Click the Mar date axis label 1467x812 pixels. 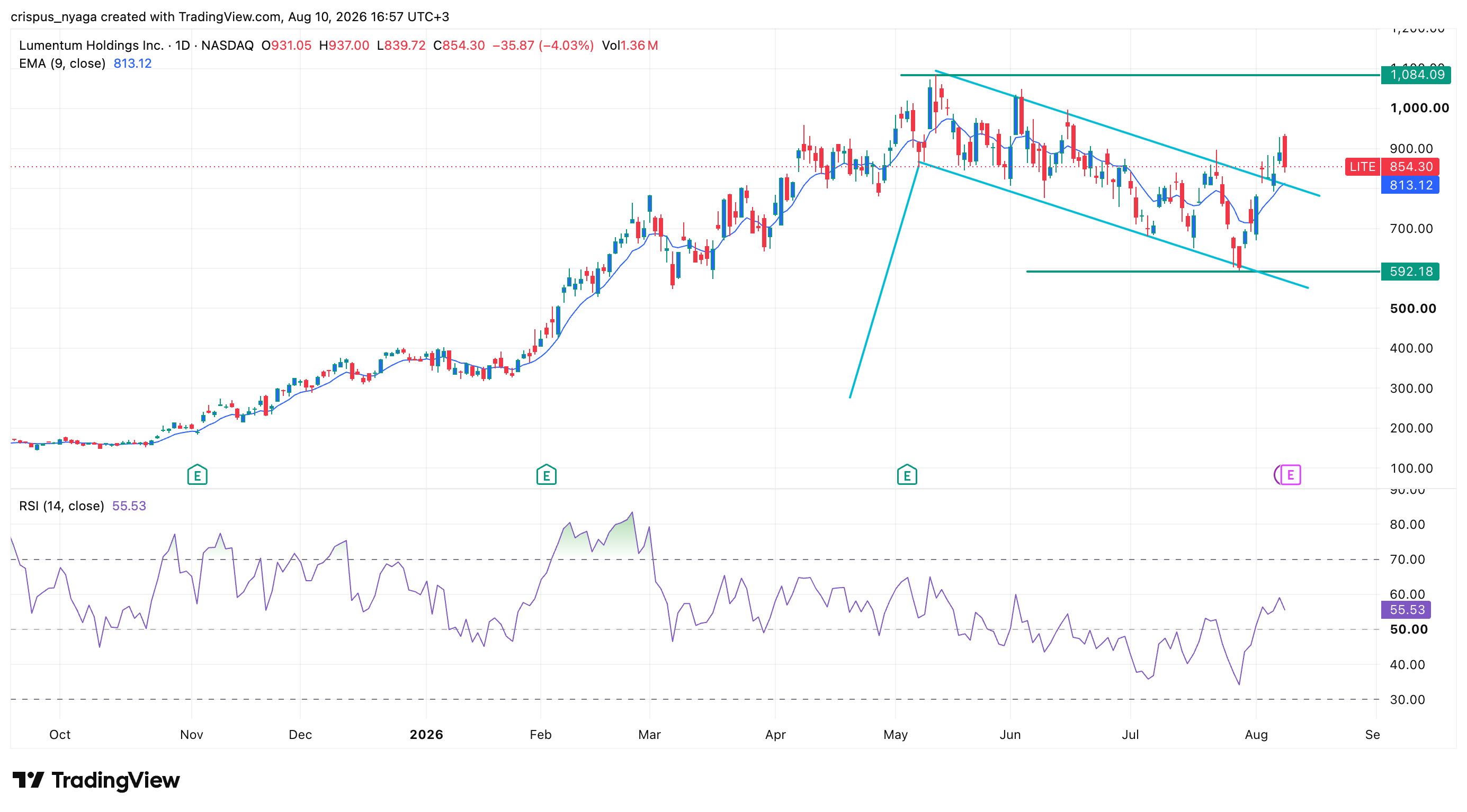click(x=649, y=735)
